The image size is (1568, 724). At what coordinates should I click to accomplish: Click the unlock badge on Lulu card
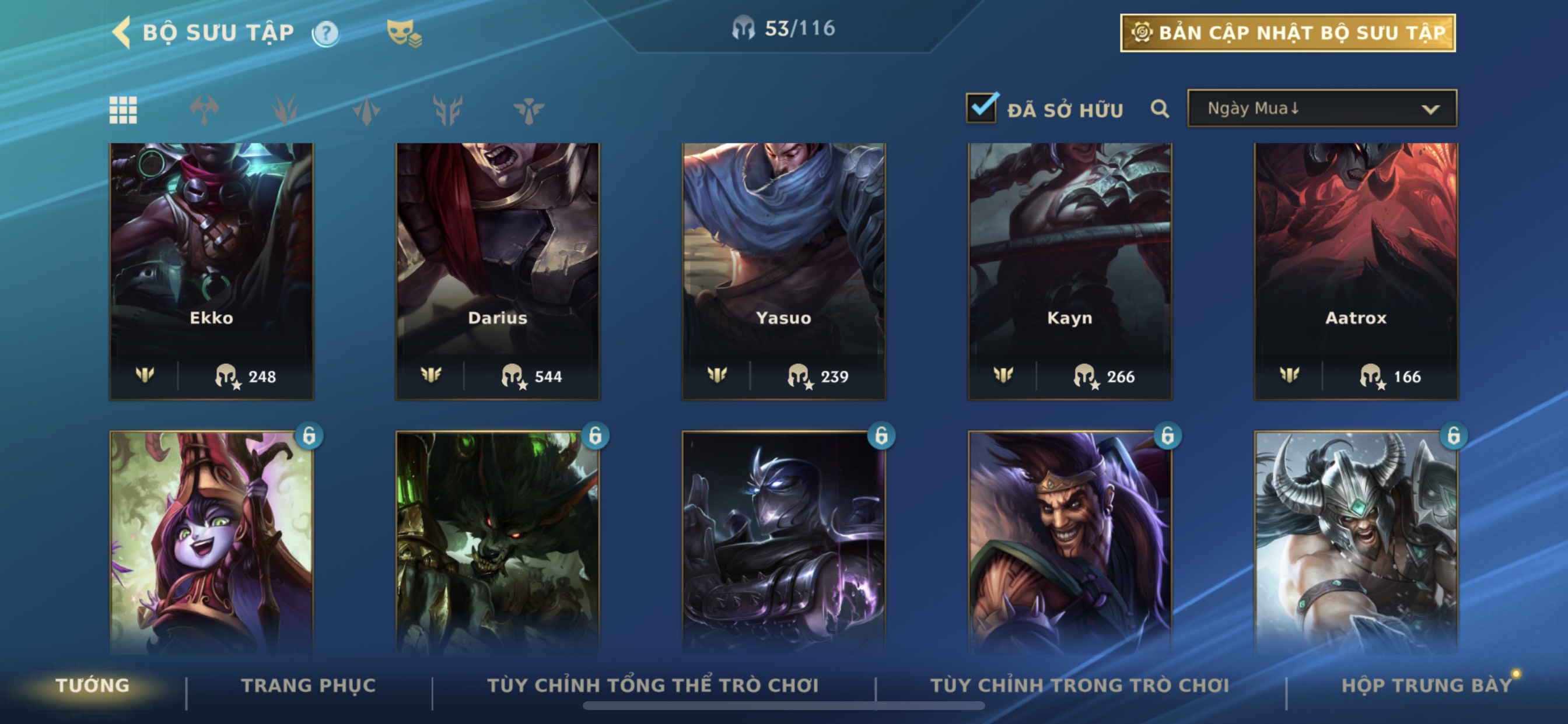tap(309, 435)
